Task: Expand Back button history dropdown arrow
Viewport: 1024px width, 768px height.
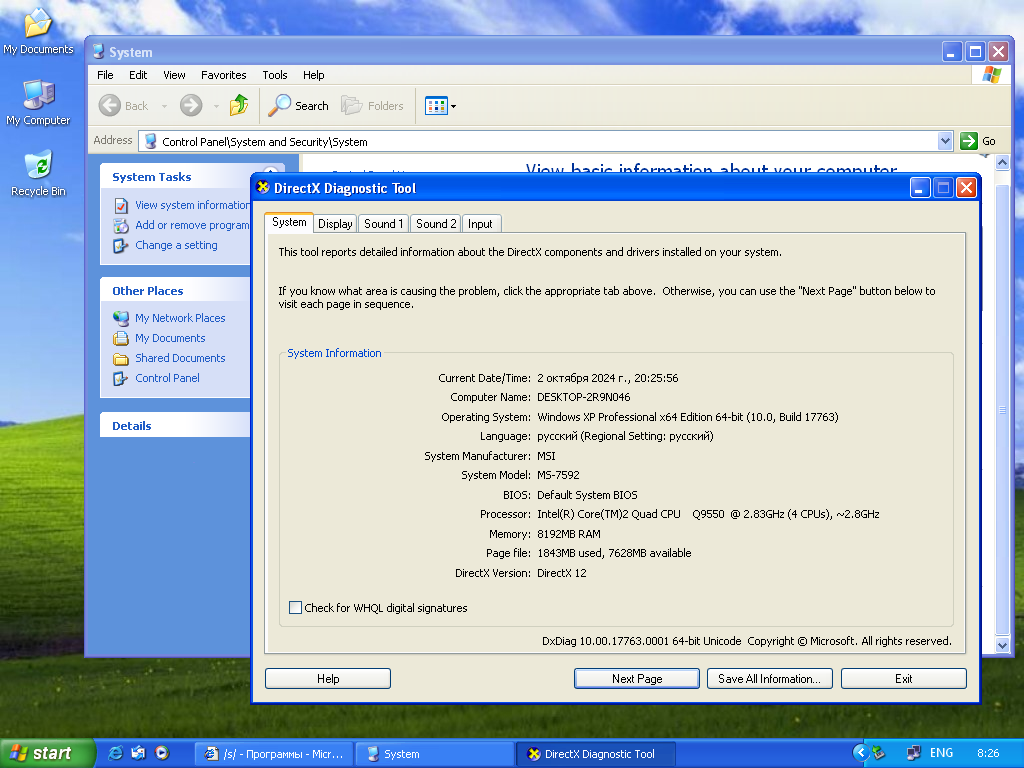Action: (x=165, y=106)
